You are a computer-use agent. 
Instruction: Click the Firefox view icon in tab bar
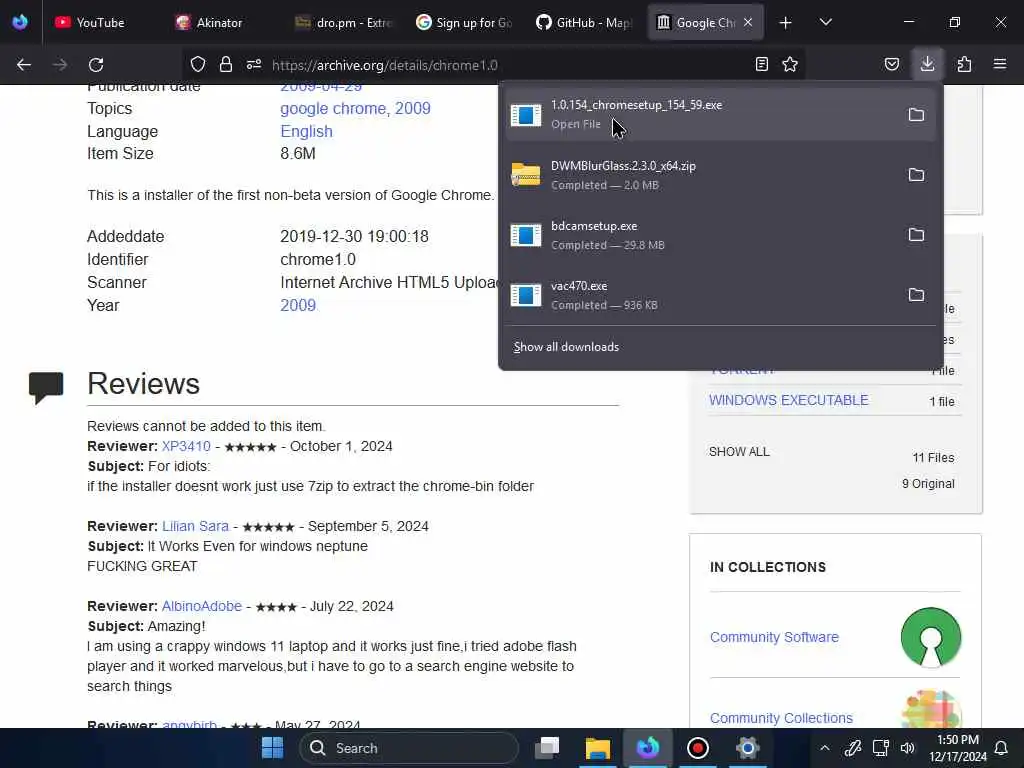(20, 22)
